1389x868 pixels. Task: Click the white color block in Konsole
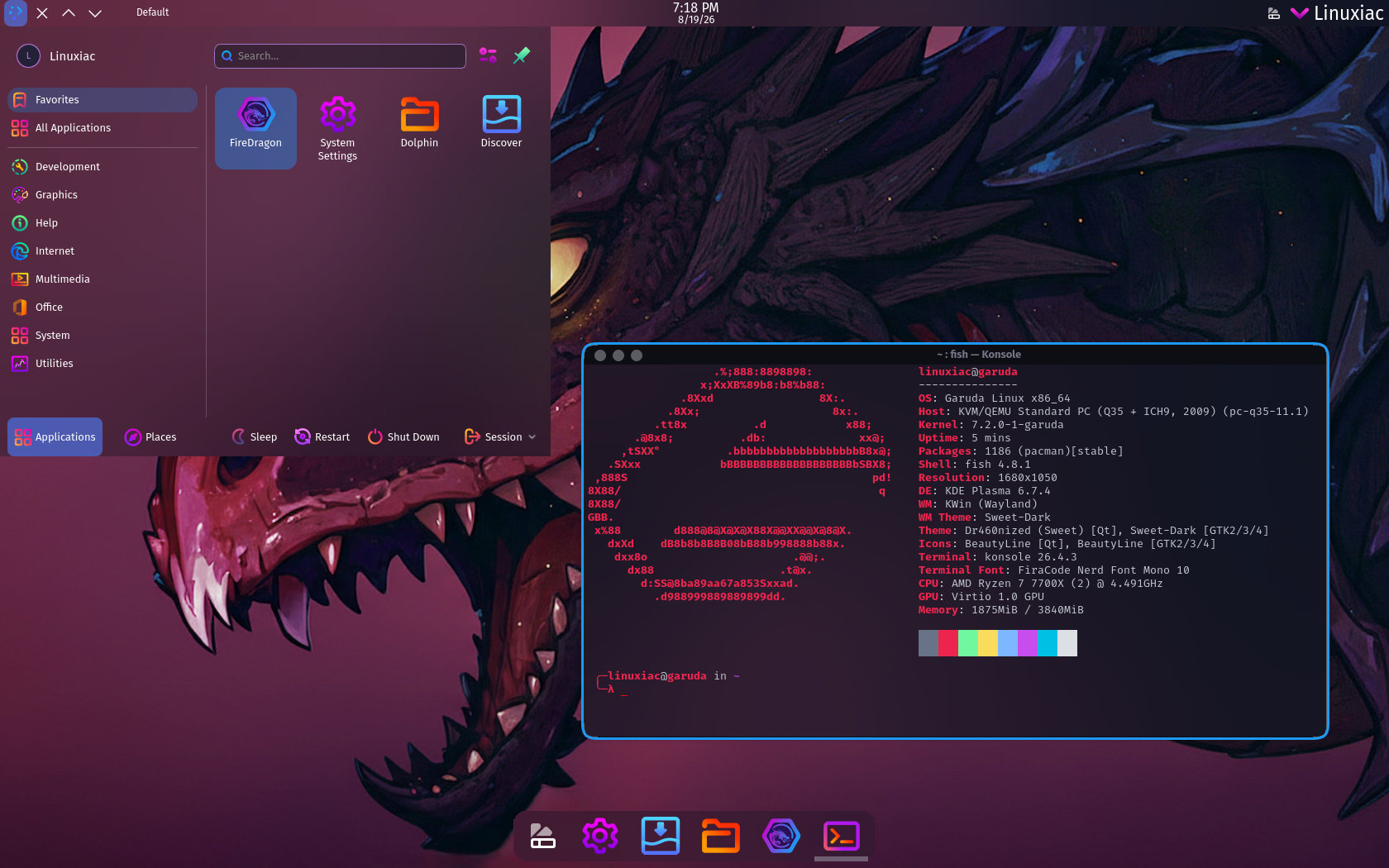[1067, 643]
